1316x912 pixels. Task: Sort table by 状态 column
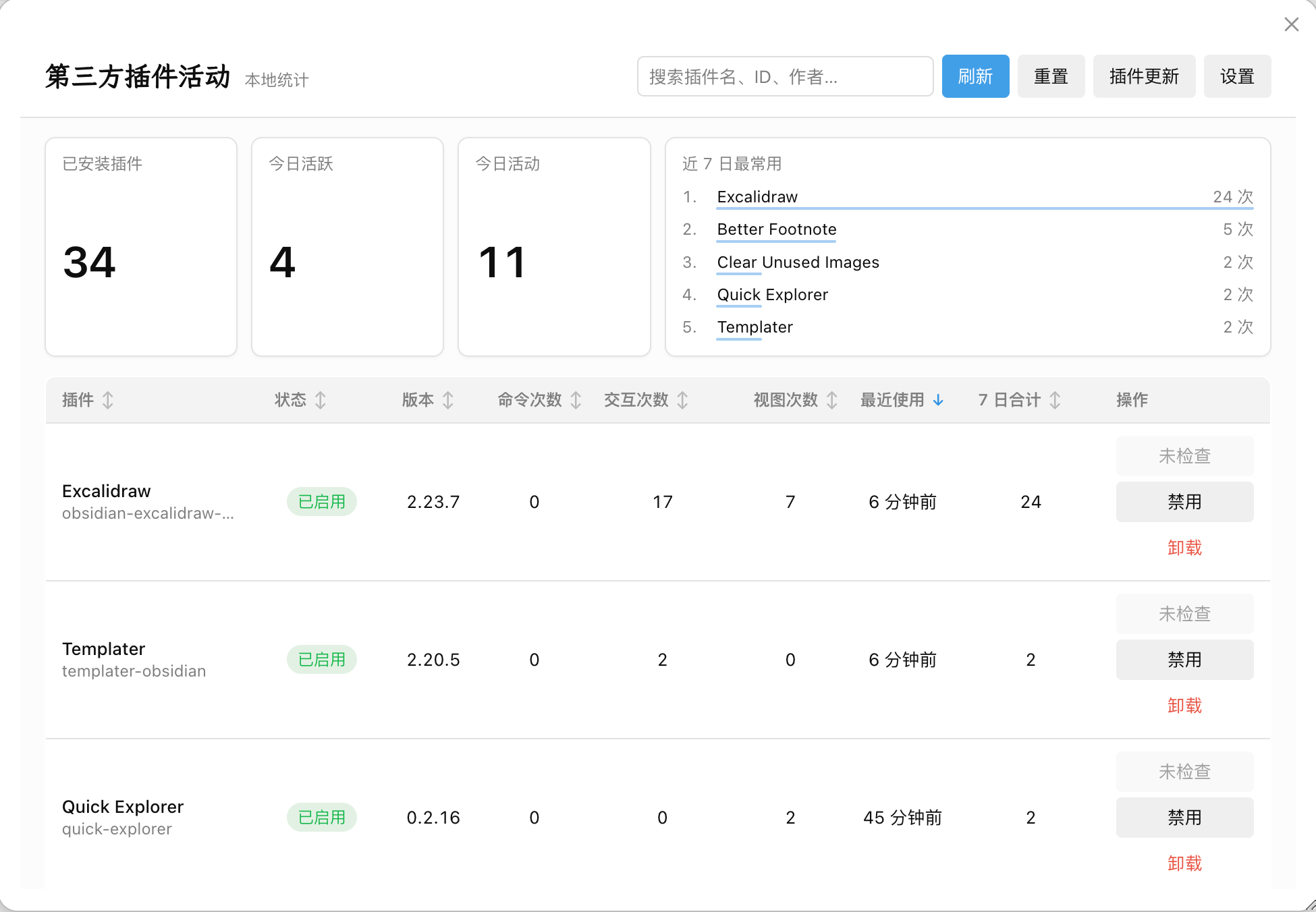(x=300, y=400)
